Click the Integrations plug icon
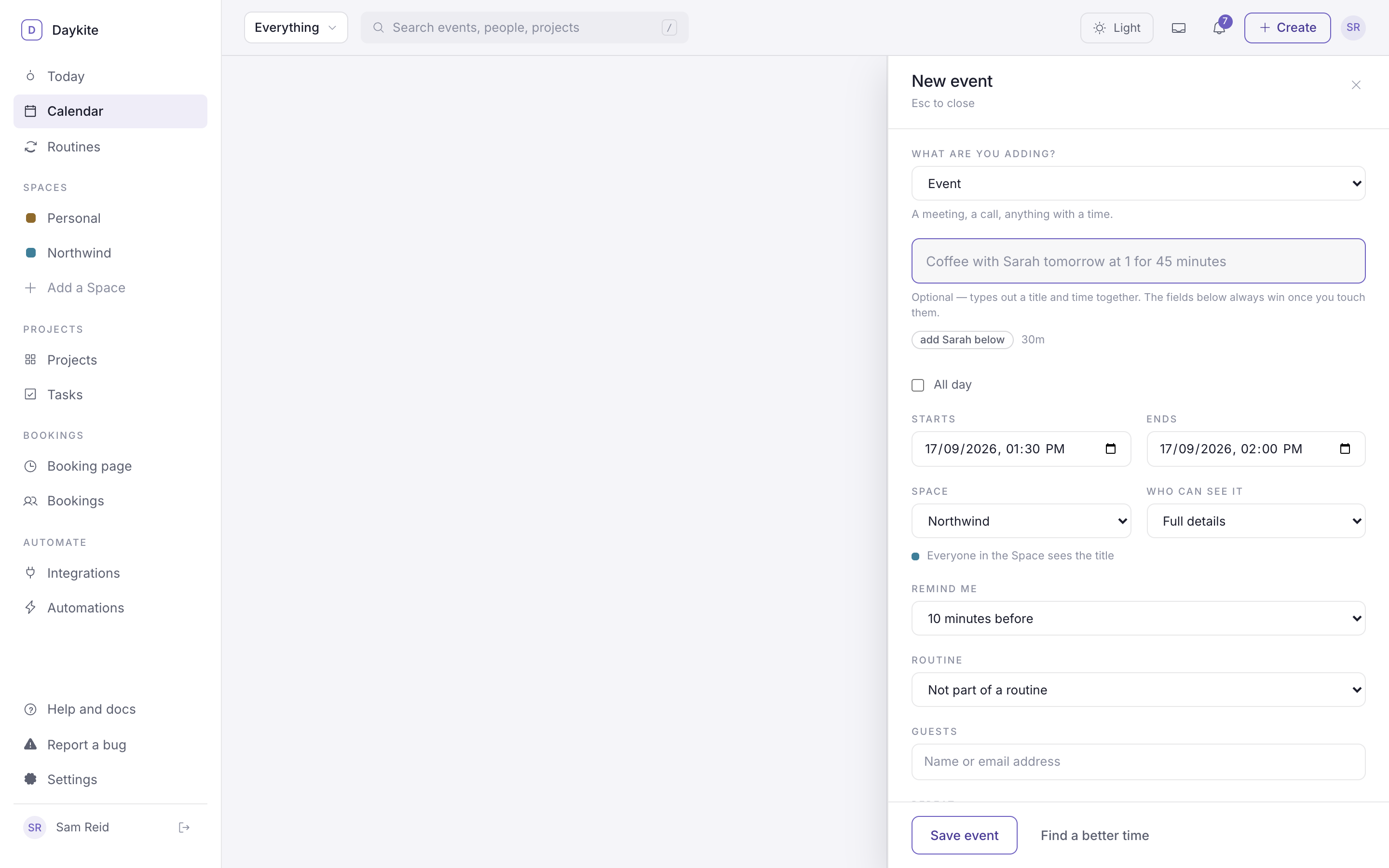Screen dimensions: 1389x868 click(x=30, y=572)
